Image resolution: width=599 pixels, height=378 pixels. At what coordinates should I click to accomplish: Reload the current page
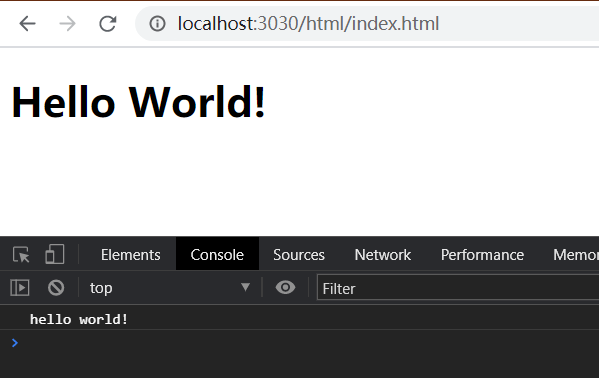point(108,24)
